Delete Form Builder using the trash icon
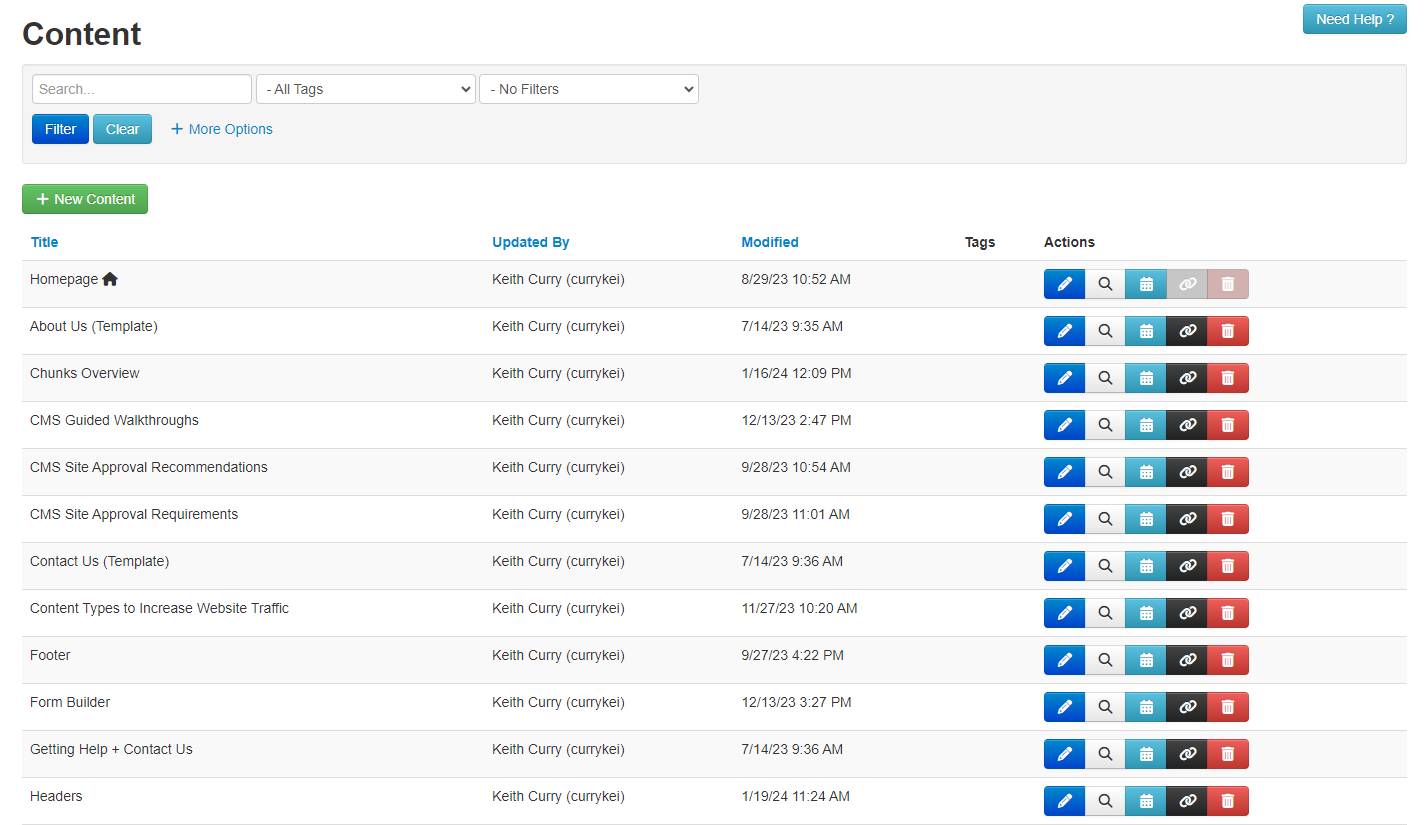This screenshot has width=1425, height=825. pyautogui.click(x=1227, y=706)
